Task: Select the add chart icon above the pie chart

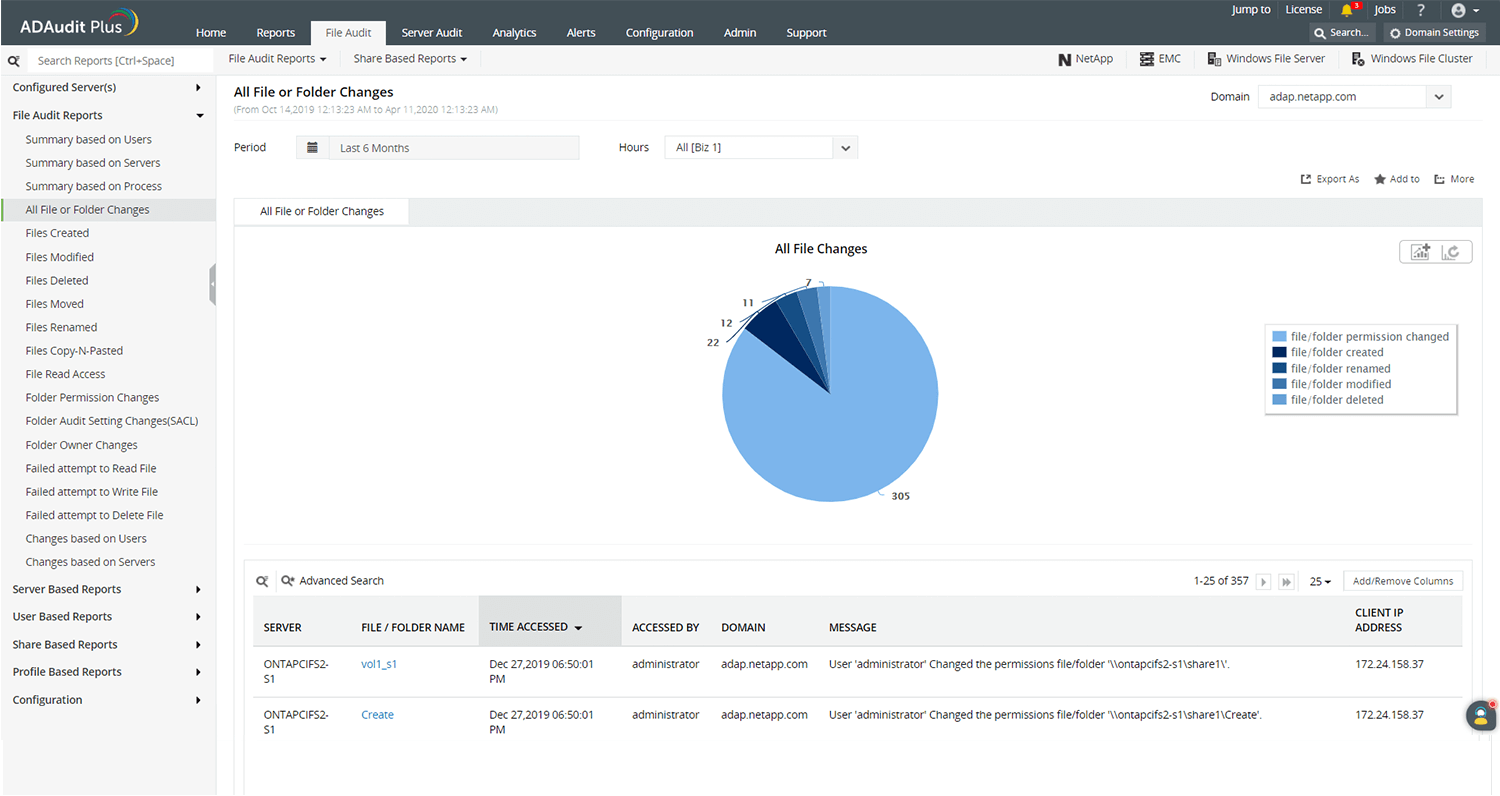Action: [x=1419, y=251]
